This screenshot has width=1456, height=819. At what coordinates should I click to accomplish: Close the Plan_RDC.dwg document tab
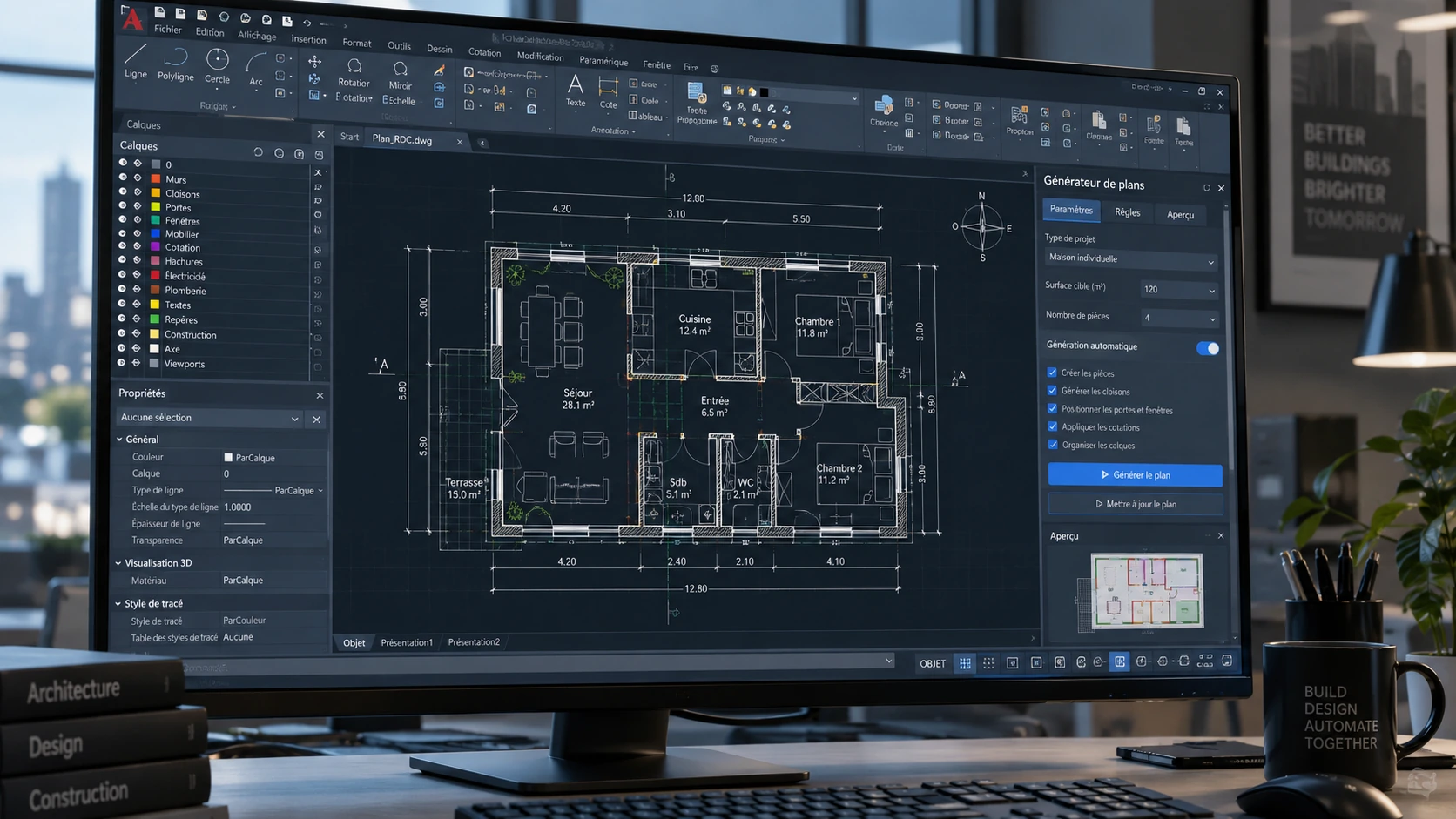(x=460, y=142)
